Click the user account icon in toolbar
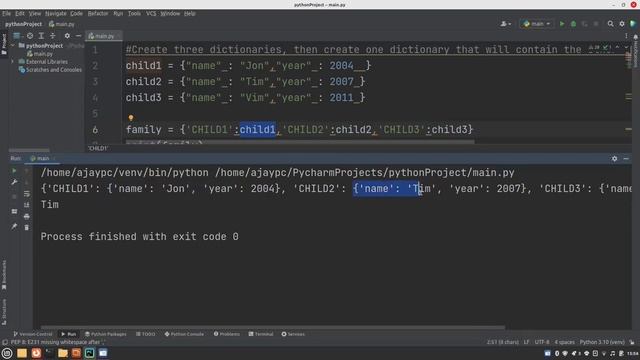 click(x=505, y=24)
